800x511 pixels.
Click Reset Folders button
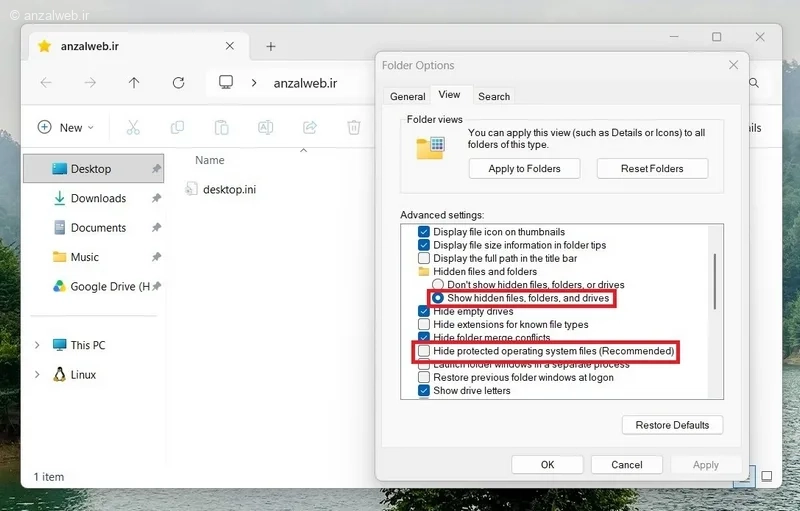(652, 168)
